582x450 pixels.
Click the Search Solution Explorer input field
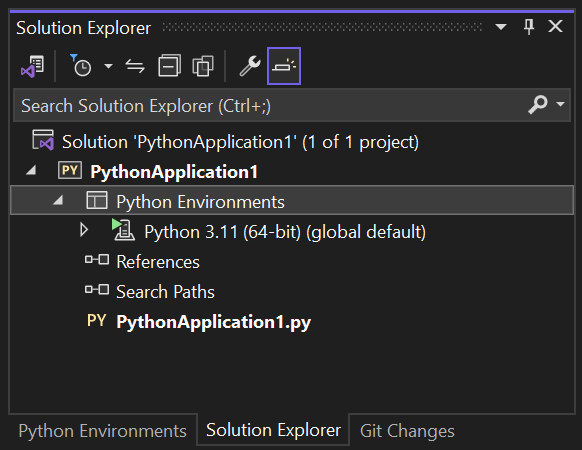271,105
